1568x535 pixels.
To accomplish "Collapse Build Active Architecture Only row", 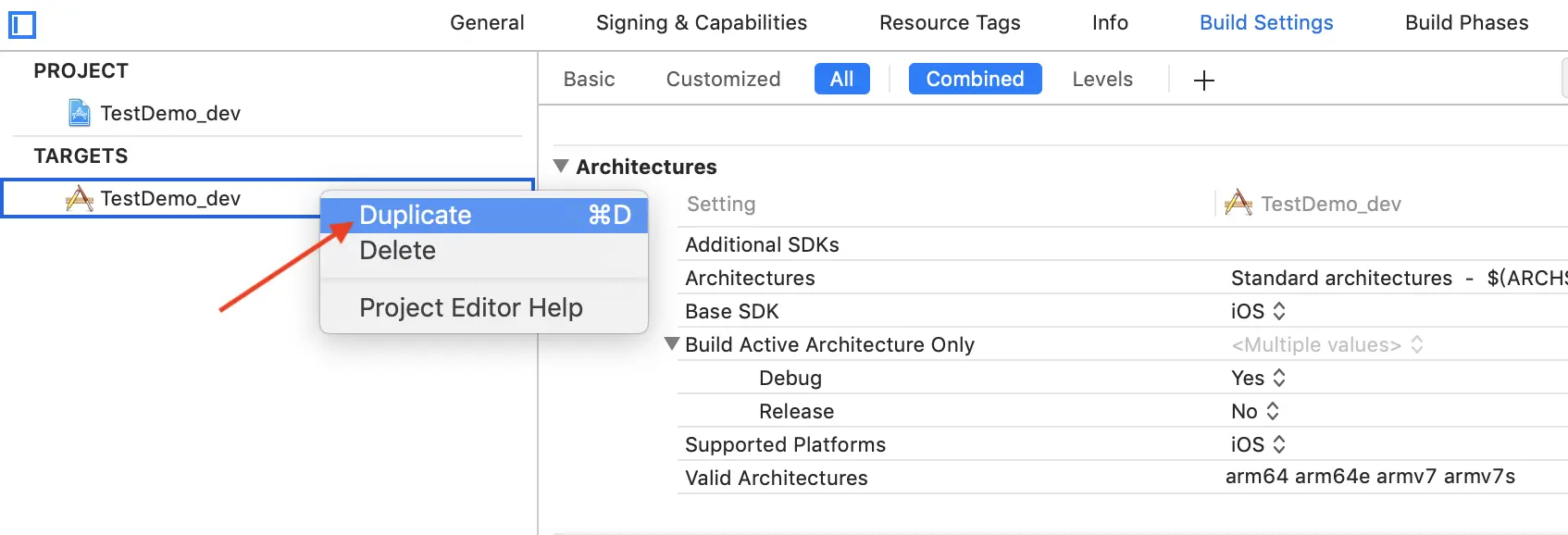I will click(x=672, y=343).
